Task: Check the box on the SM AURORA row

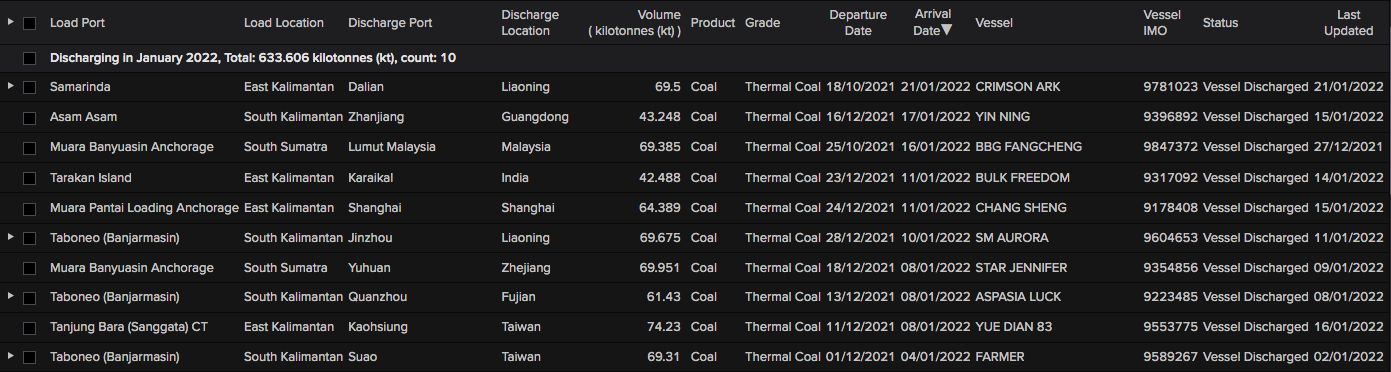Action: tap(29, 238)
